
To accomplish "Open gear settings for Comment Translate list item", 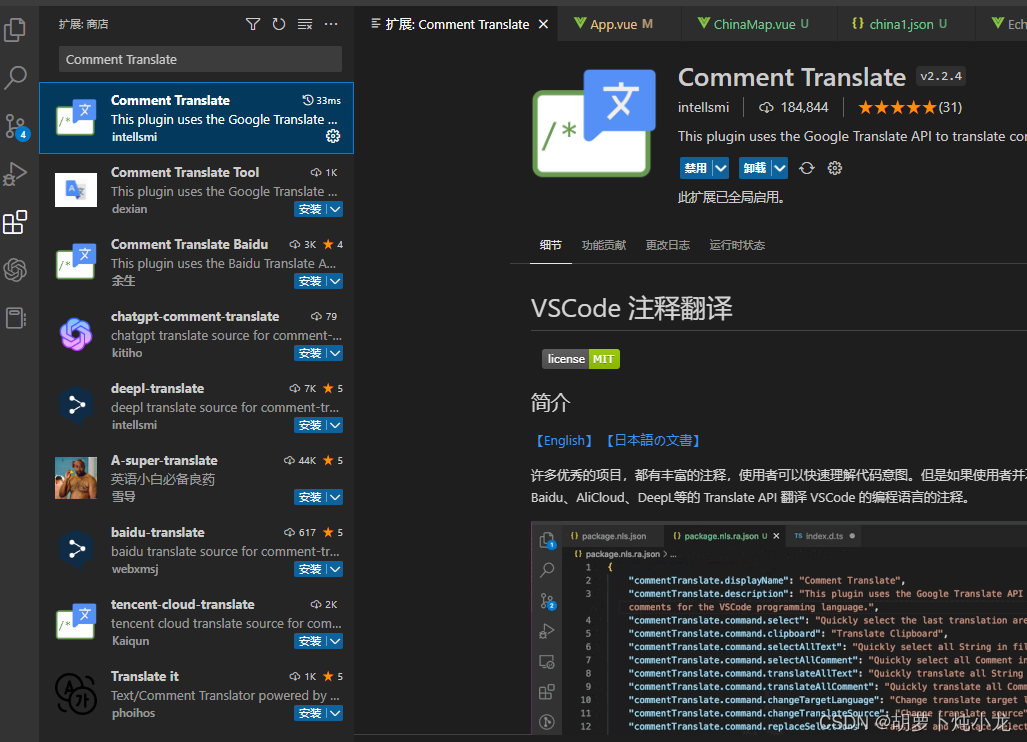I will point(333,136).
